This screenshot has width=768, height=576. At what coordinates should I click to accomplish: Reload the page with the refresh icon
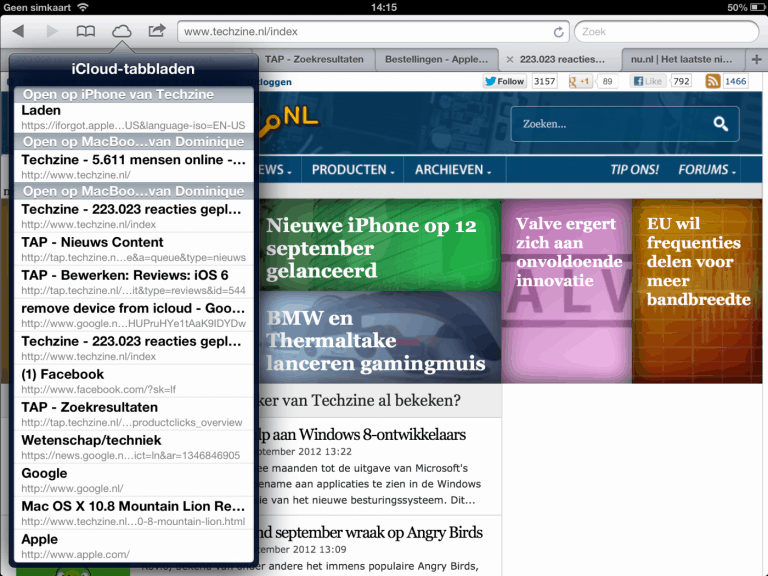[x=558, y=32]
